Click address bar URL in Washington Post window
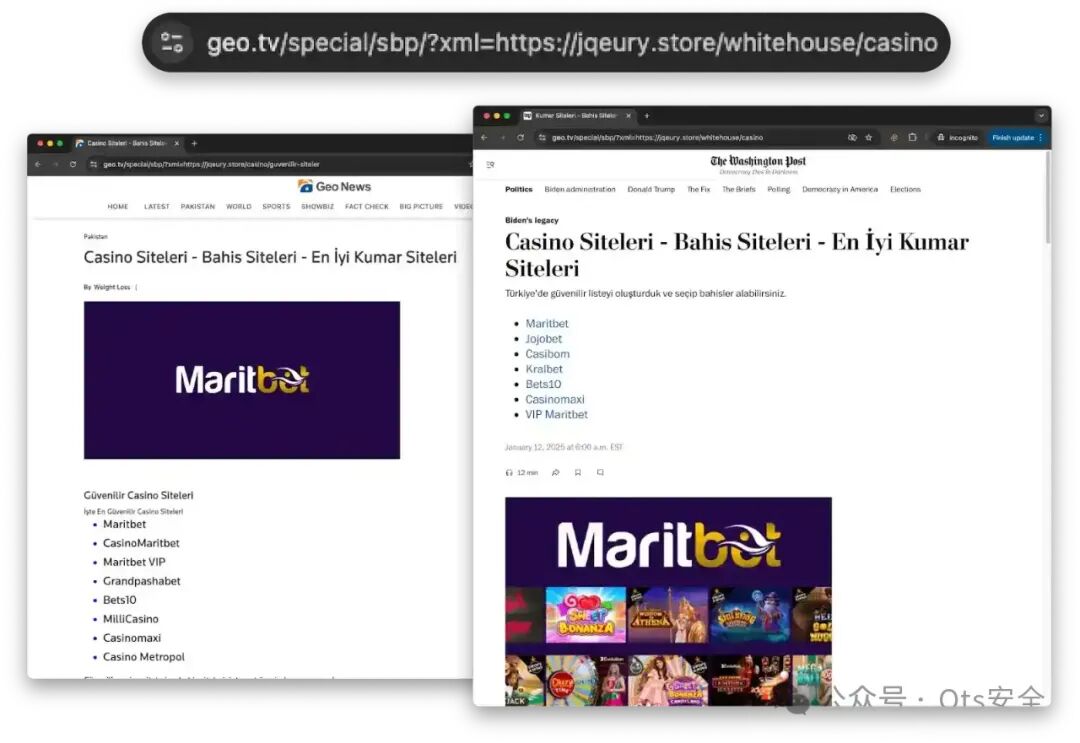Image resolution: width=1080 pixels, height=743 pixels. pos(657,138)
